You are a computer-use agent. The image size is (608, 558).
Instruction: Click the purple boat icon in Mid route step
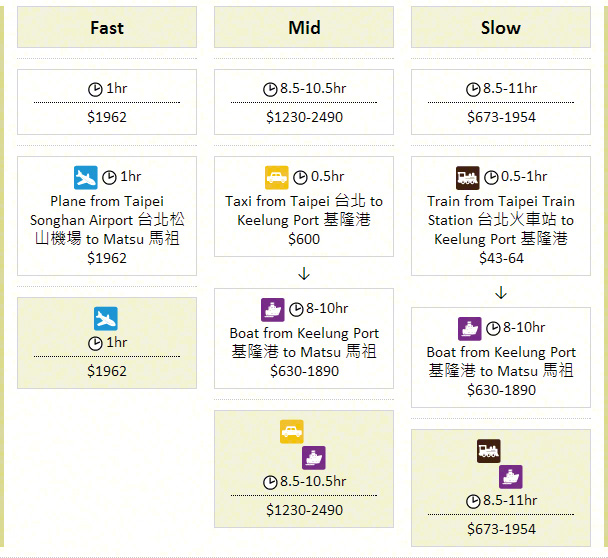[273, 309]
